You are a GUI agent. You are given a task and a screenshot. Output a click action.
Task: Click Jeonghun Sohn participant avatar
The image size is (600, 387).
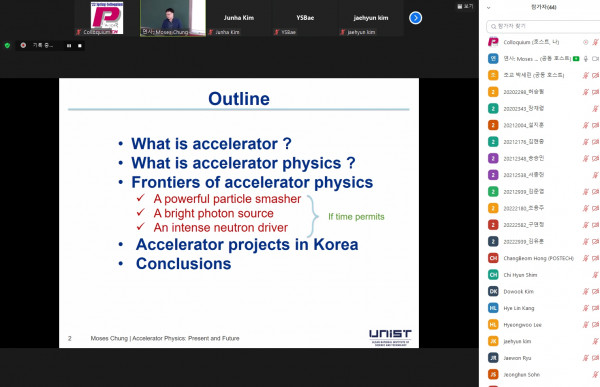click(493, 374)
